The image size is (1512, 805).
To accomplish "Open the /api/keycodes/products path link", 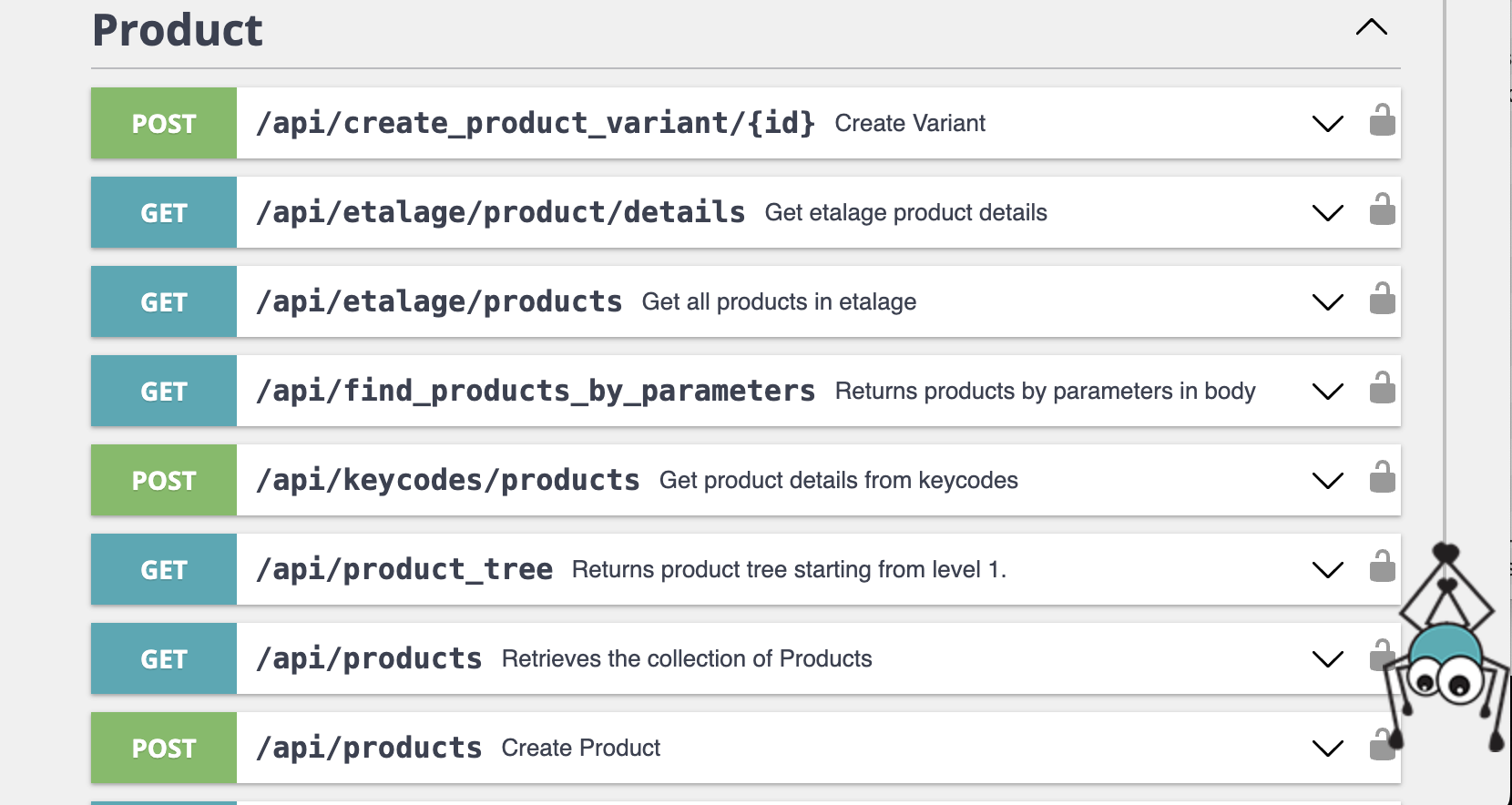I will pyautogui.click(x=448, y=481).
